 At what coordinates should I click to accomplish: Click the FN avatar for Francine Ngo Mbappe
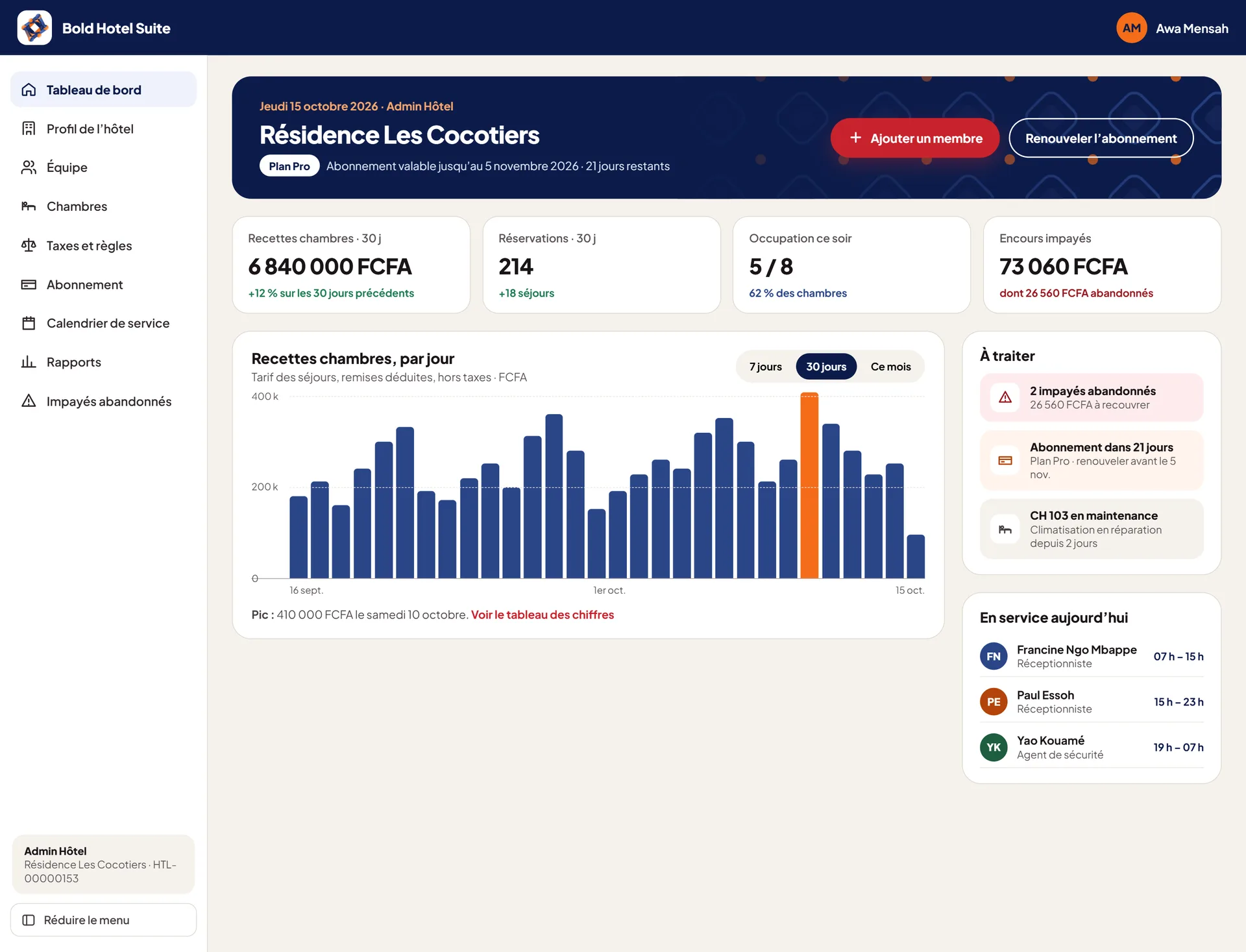(993, 656)
